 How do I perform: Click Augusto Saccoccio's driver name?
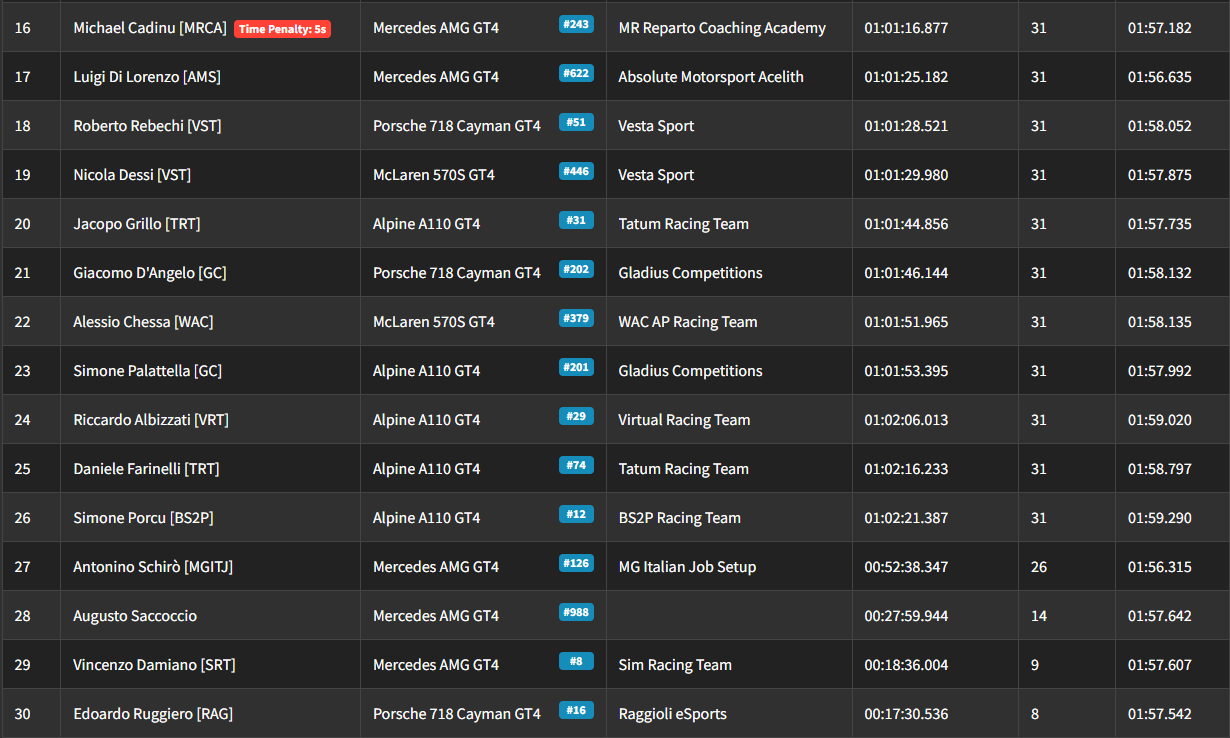point(135,616)
